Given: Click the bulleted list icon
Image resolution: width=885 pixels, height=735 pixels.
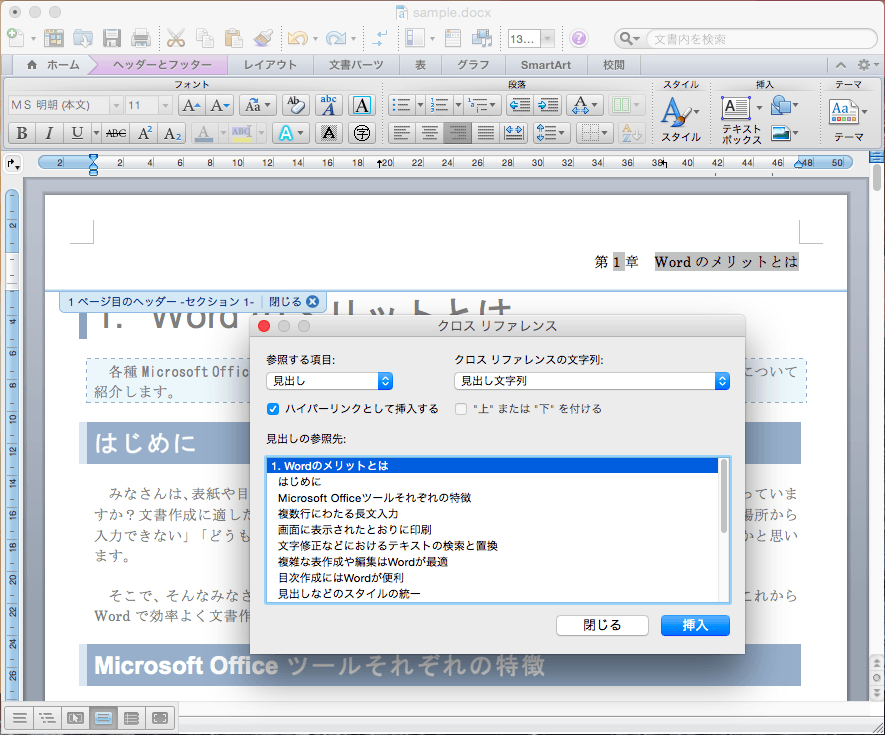Looking at the screenshot, I should point(402,105).
